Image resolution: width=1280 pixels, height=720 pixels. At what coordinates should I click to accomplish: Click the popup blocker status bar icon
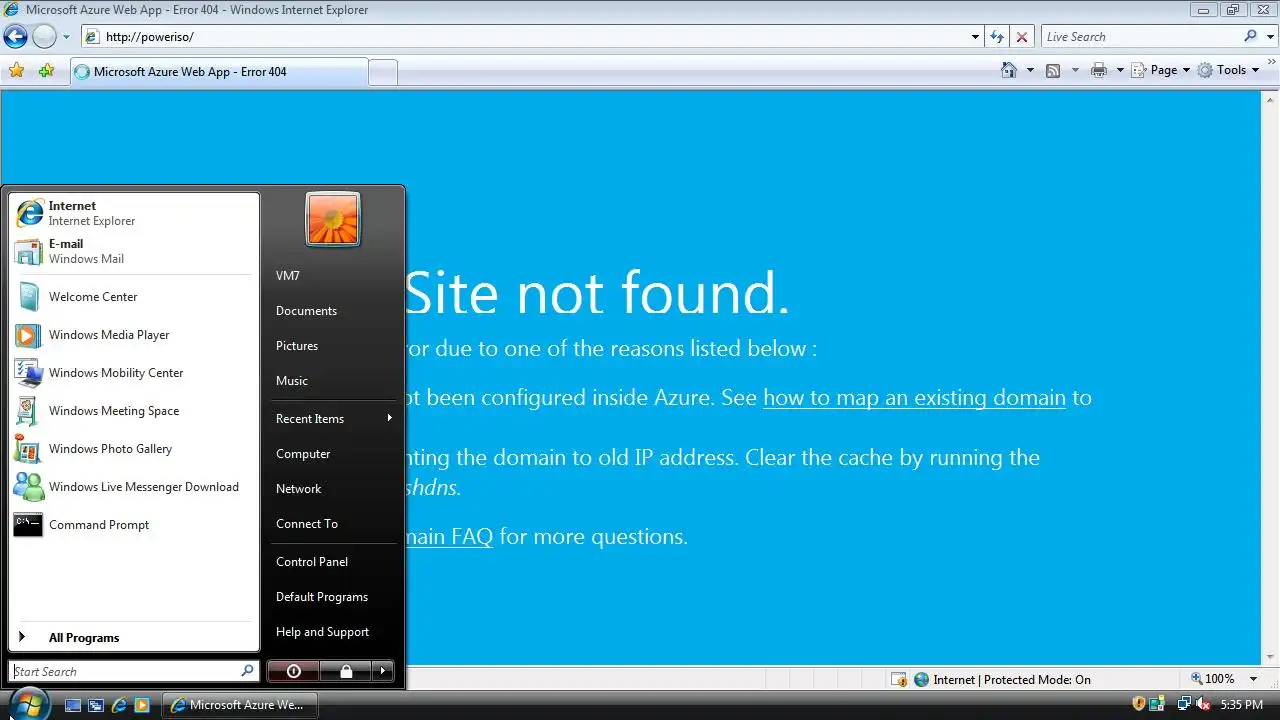tap(899, 679)
